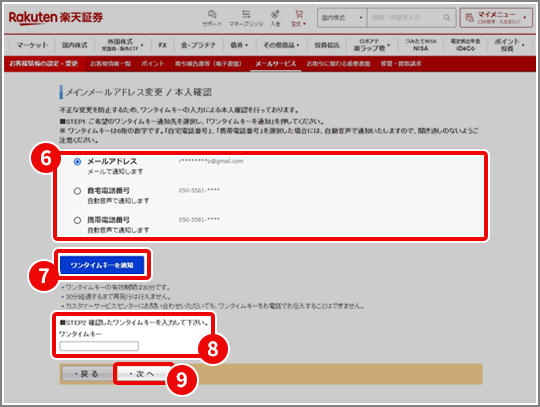Screen dimensions: 540x407
Task: Expand the 国内株式 search category dropdown
Action: pyautogui.click(x=342, y=18)
